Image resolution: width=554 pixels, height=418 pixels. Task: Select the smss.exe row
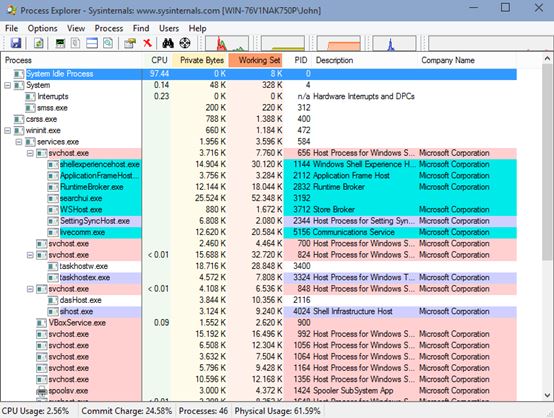click(259, 108)
